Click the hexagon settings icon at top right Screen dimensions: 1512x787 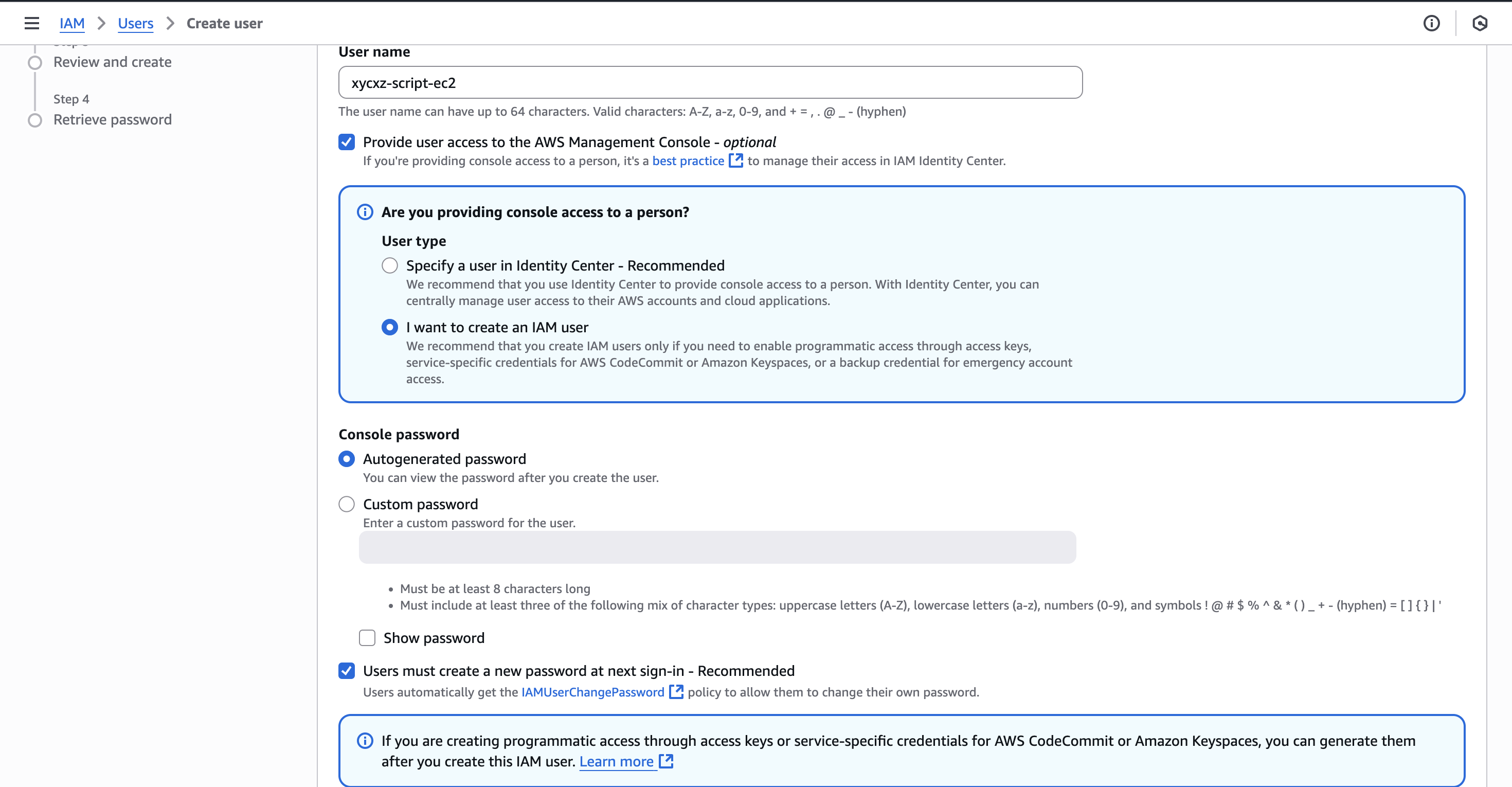point(1480,24)
